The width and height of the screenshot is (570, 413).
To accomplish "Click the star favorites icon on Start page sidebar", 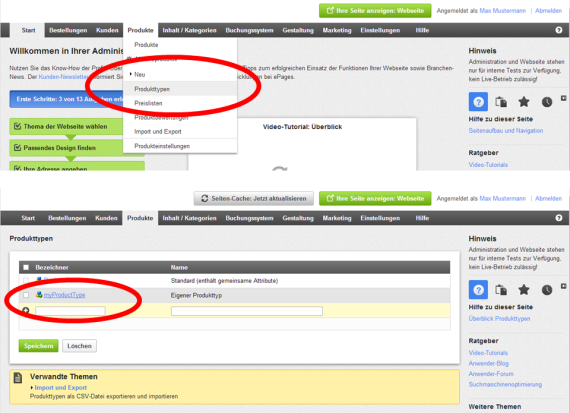I will [x=524, y=102].
